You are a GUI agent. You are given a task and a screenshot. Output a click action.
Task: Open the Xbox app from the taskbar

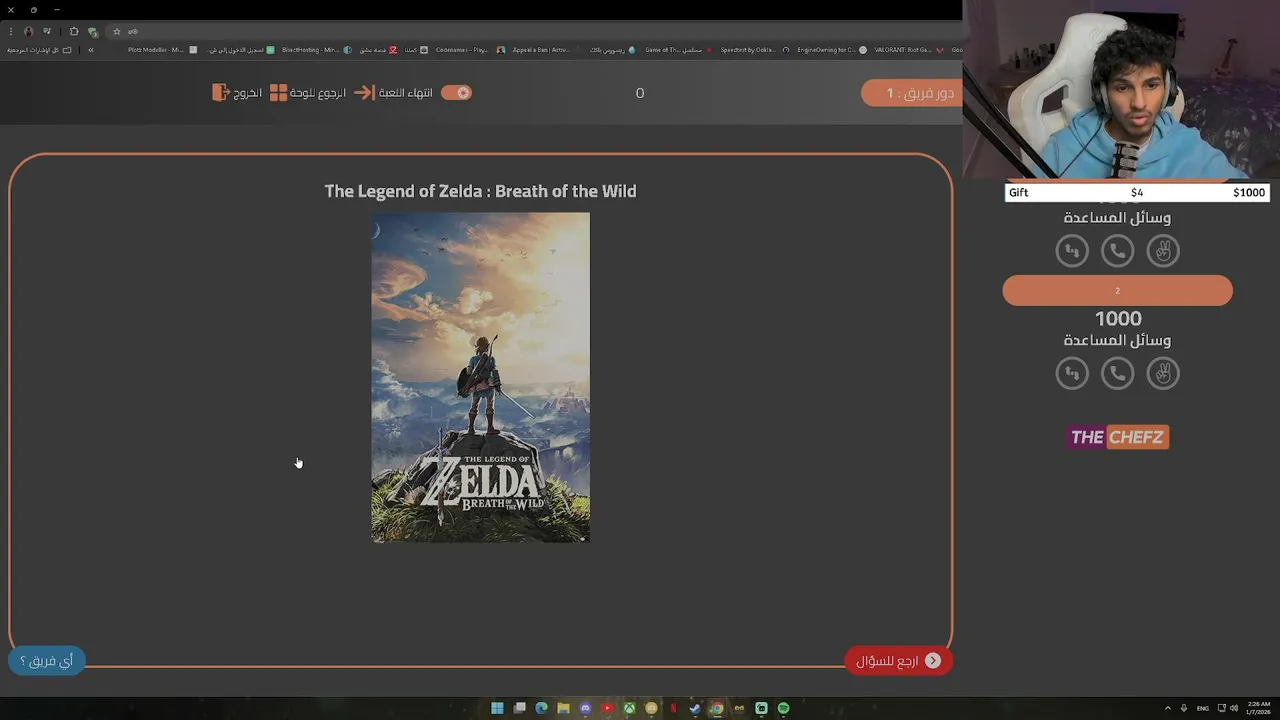click(629, 708)
